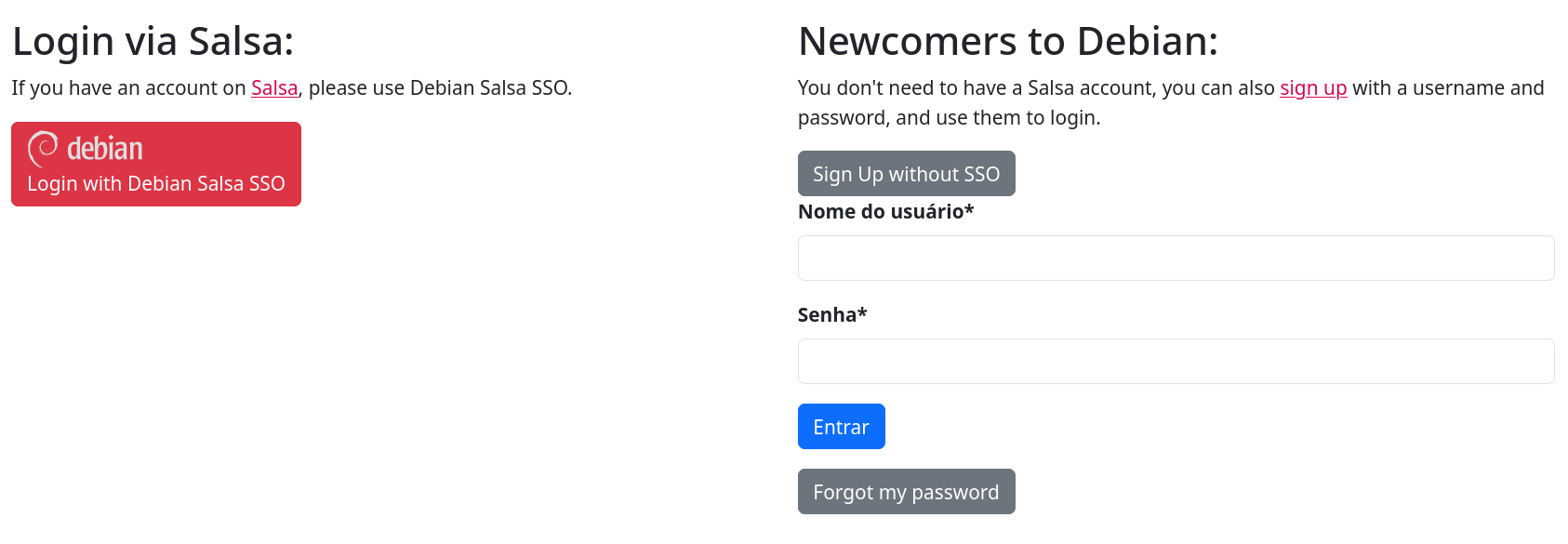Open the Salsa hyperlink
Image resolution: width=1568 pixels, height=544 pixels.
(274, 88)
